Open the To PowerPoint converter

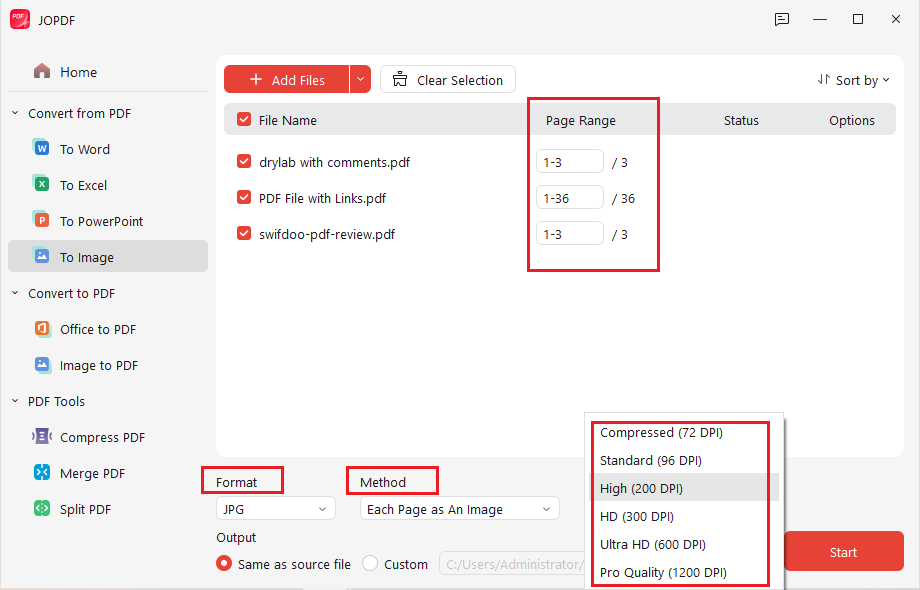(x=108, y=221)
